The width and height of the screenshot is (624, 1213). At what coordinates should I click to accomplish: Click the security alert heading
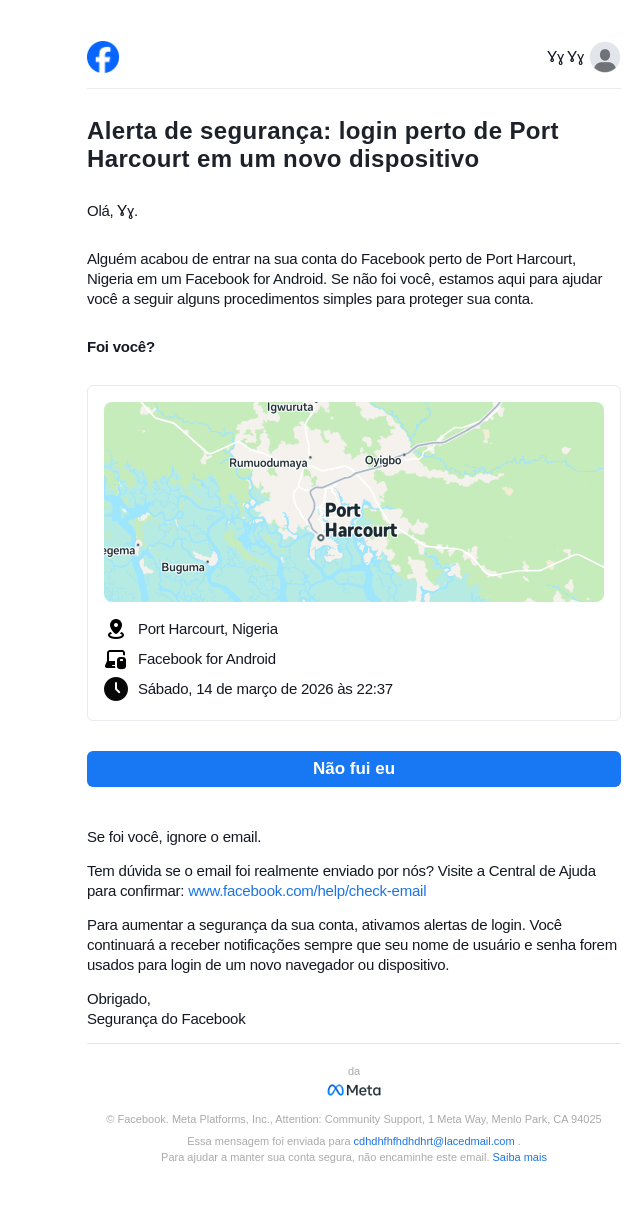[x=323, y=145]
